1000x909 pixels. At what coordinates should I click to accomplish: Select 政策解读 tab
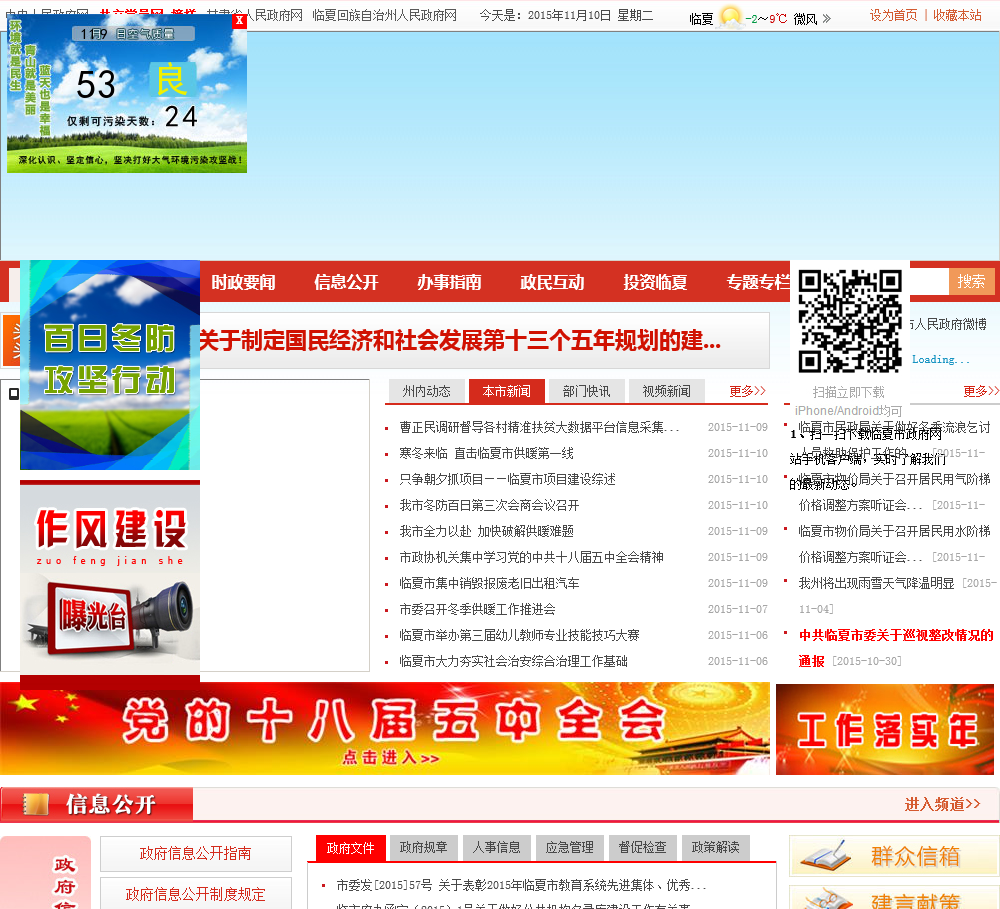pos(716,848)
